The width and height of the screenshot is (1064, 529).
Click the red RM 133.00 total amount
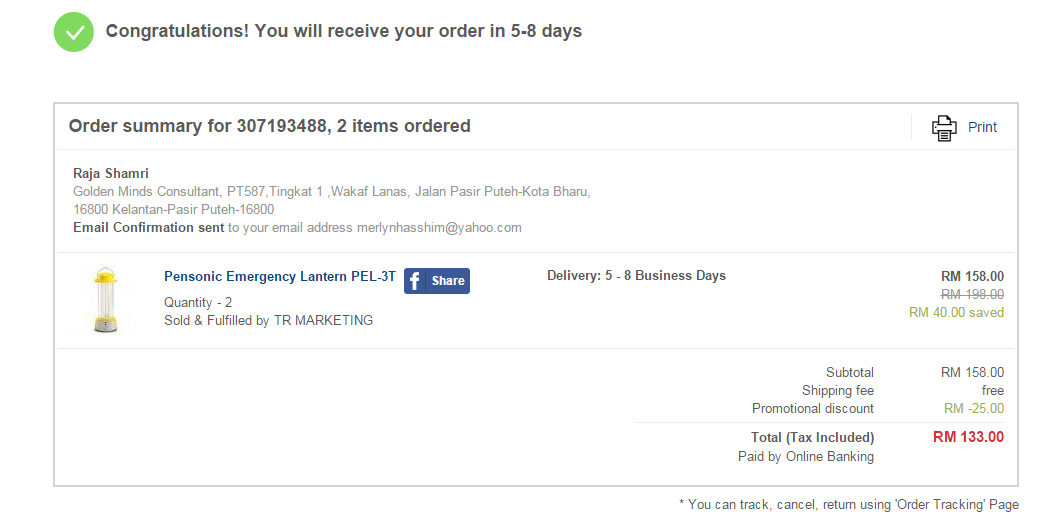click(968, 437)
